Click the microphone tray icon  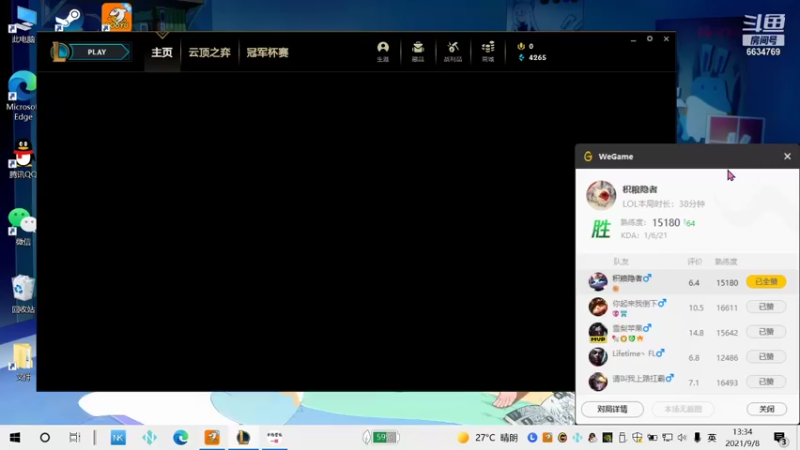pyautogui.click(x=697, y=437)
